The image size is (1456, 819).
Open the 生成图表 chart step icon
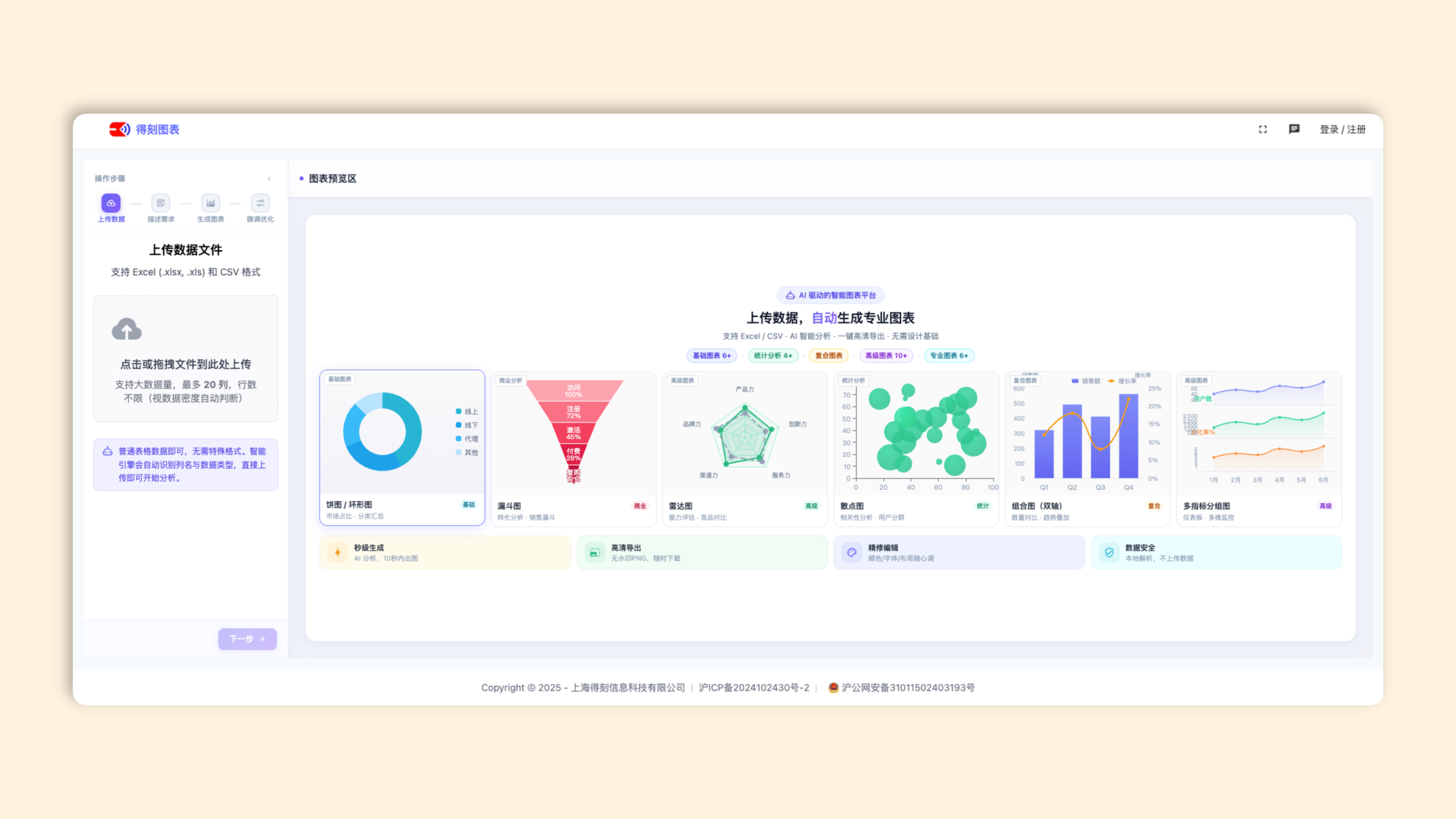[x=210, y=203]
